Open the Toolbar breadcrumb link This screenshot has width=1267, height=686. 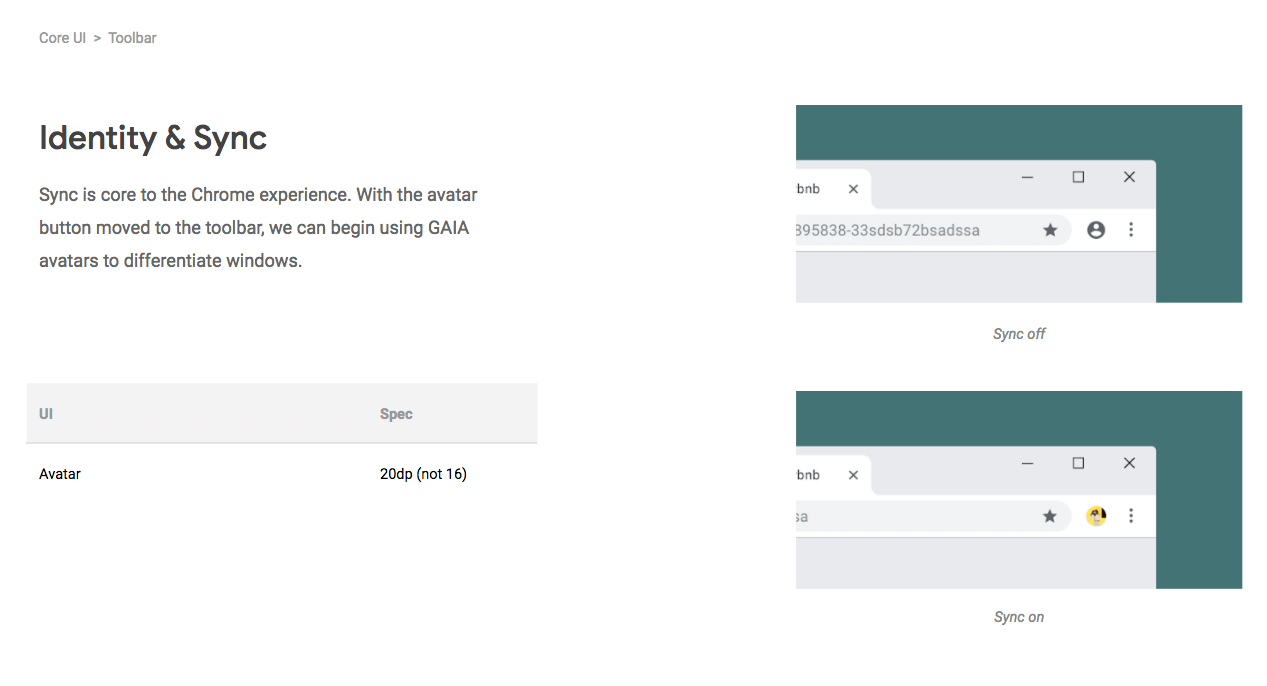point(132,38)
